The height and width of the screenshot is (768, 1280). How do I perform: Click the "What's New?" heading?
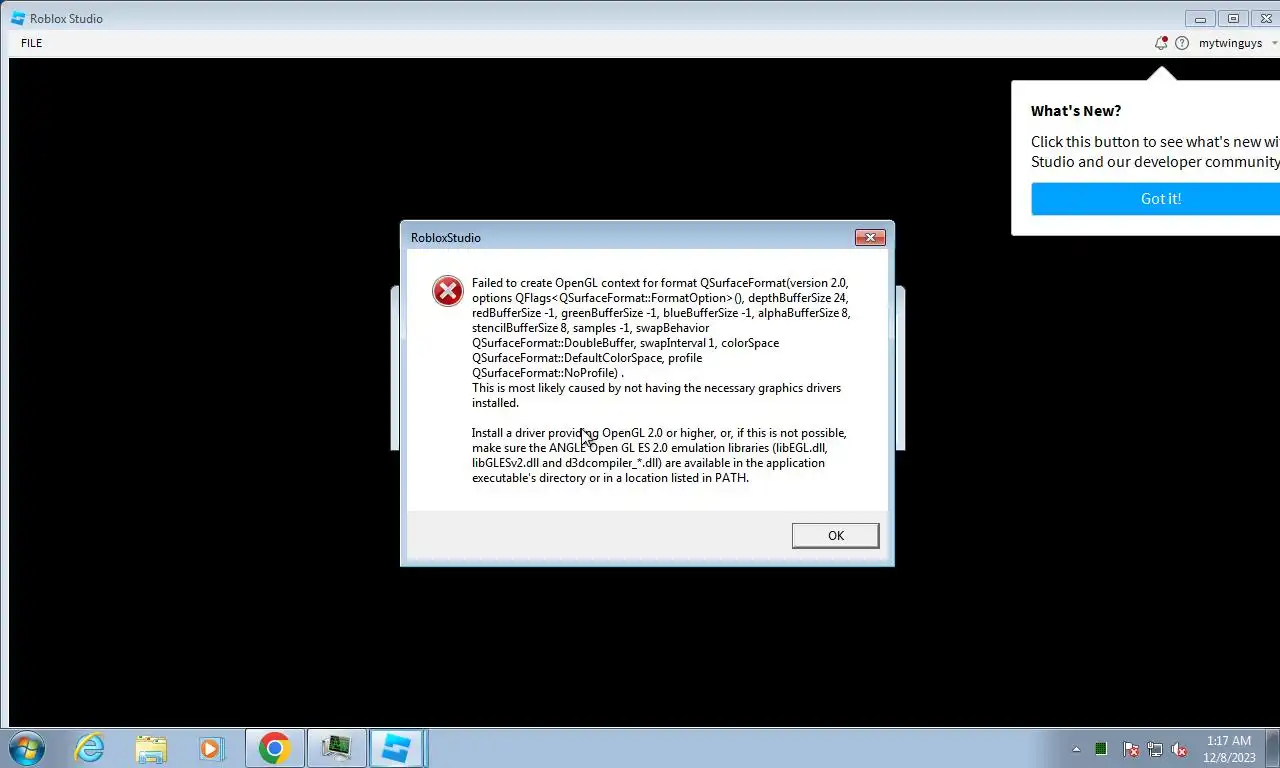1076,111
